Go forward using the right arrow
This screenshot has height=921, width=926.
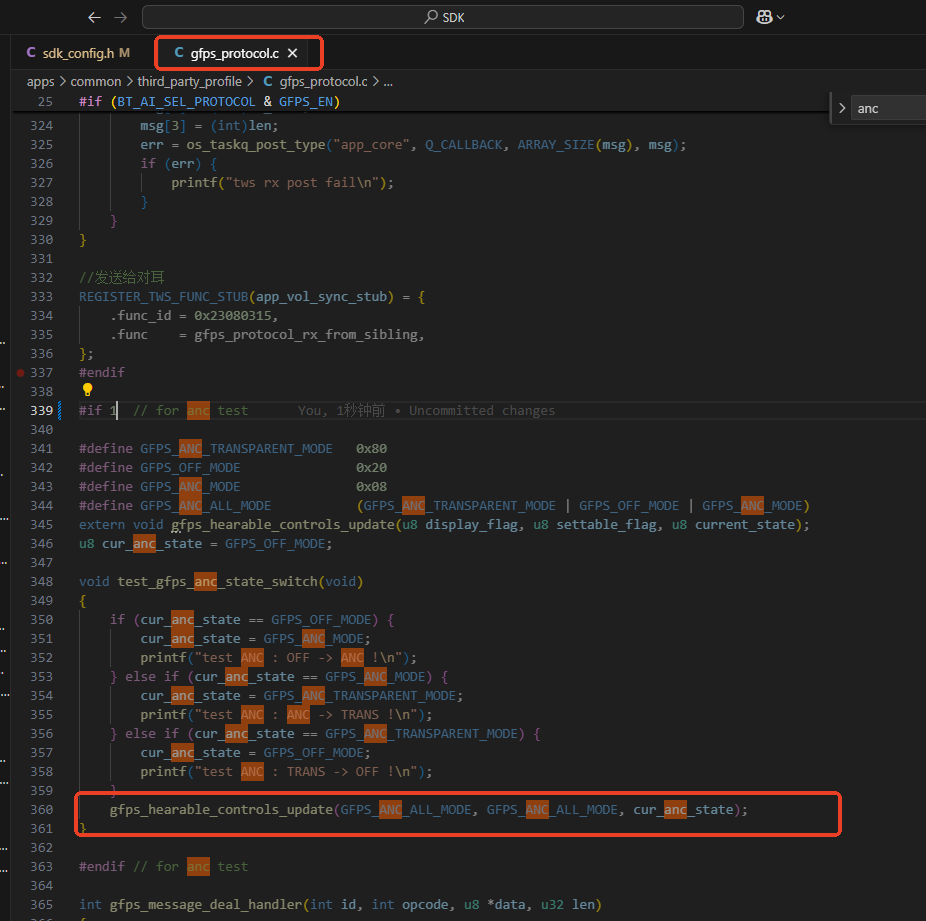point(120,18)
